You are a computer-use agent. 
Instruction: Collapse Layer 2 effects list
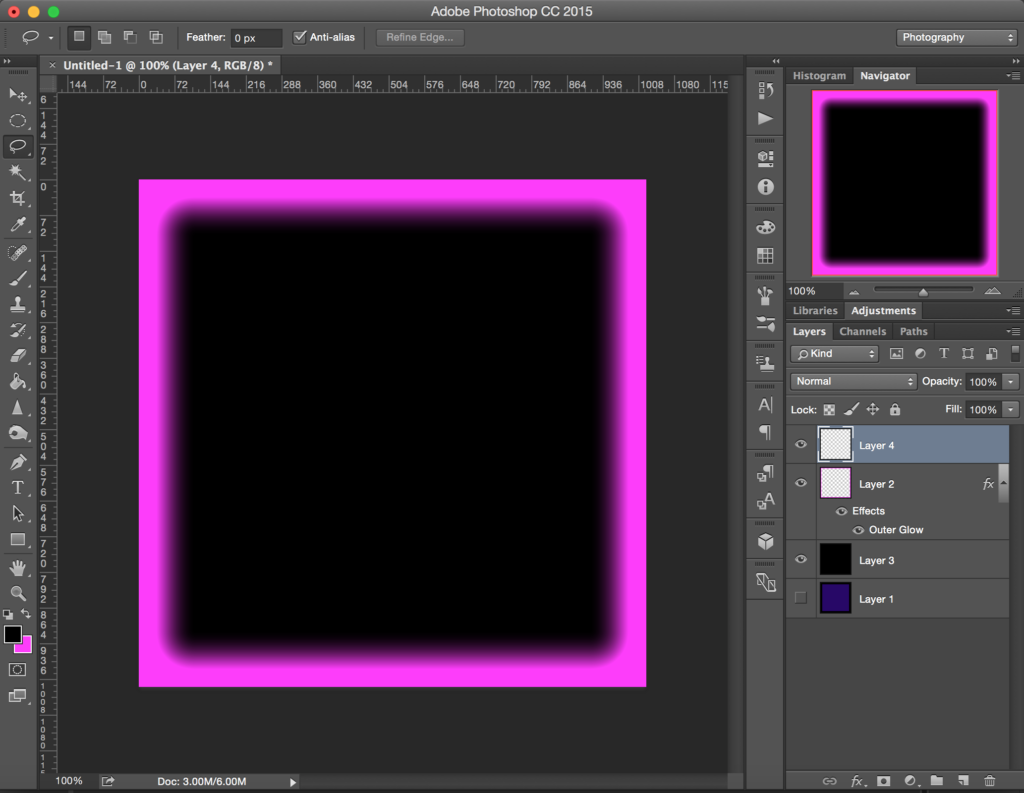[1004, 483]
